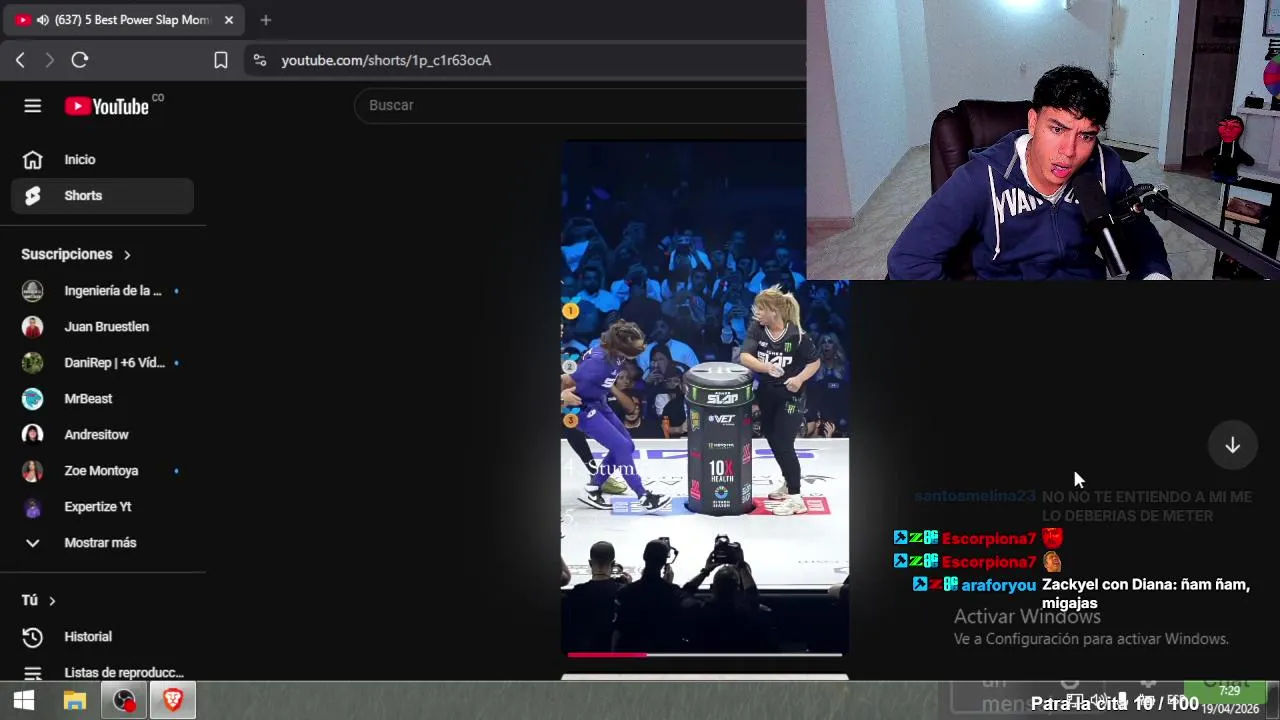Select the 5 Best Power Slap tab
Viewport: 1280px width, 720px height.
[x=123, y=20]
